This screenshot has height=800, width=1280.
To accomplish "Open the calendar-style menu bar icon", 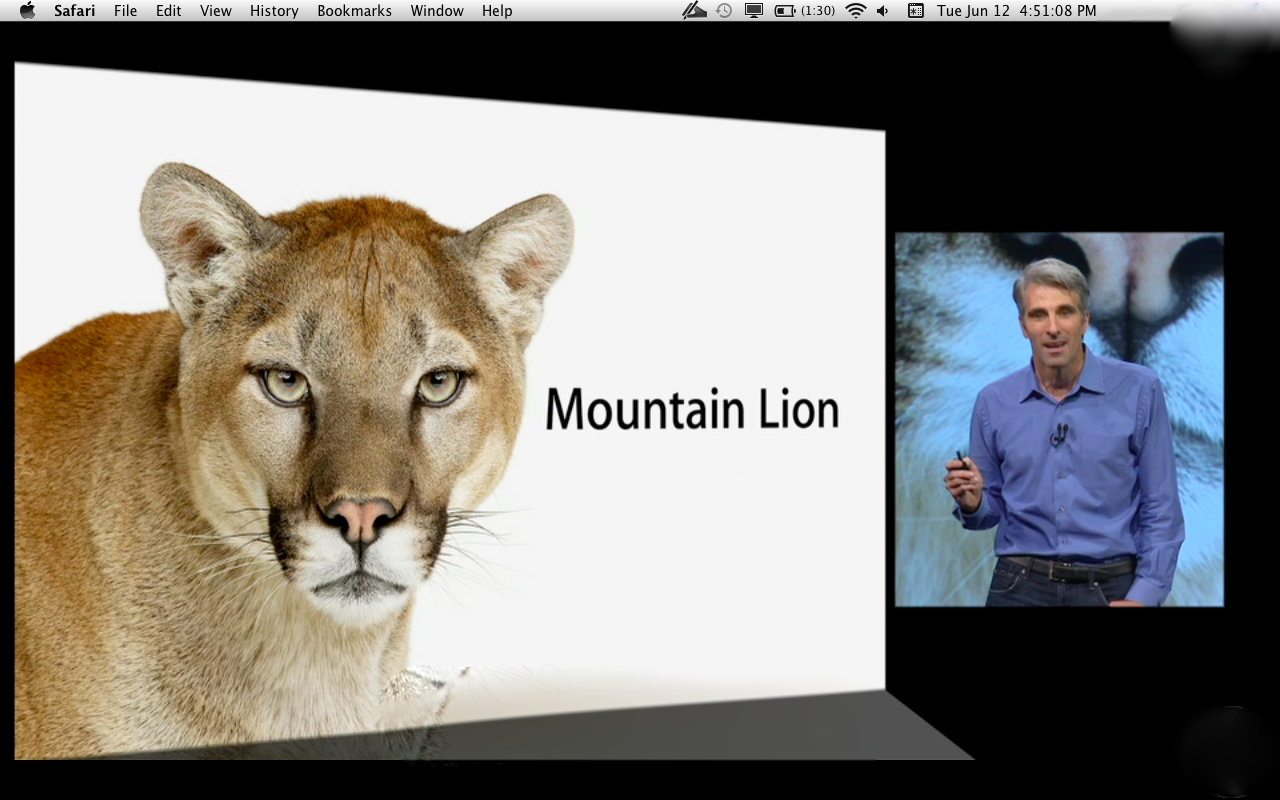I will coord(915,11).
